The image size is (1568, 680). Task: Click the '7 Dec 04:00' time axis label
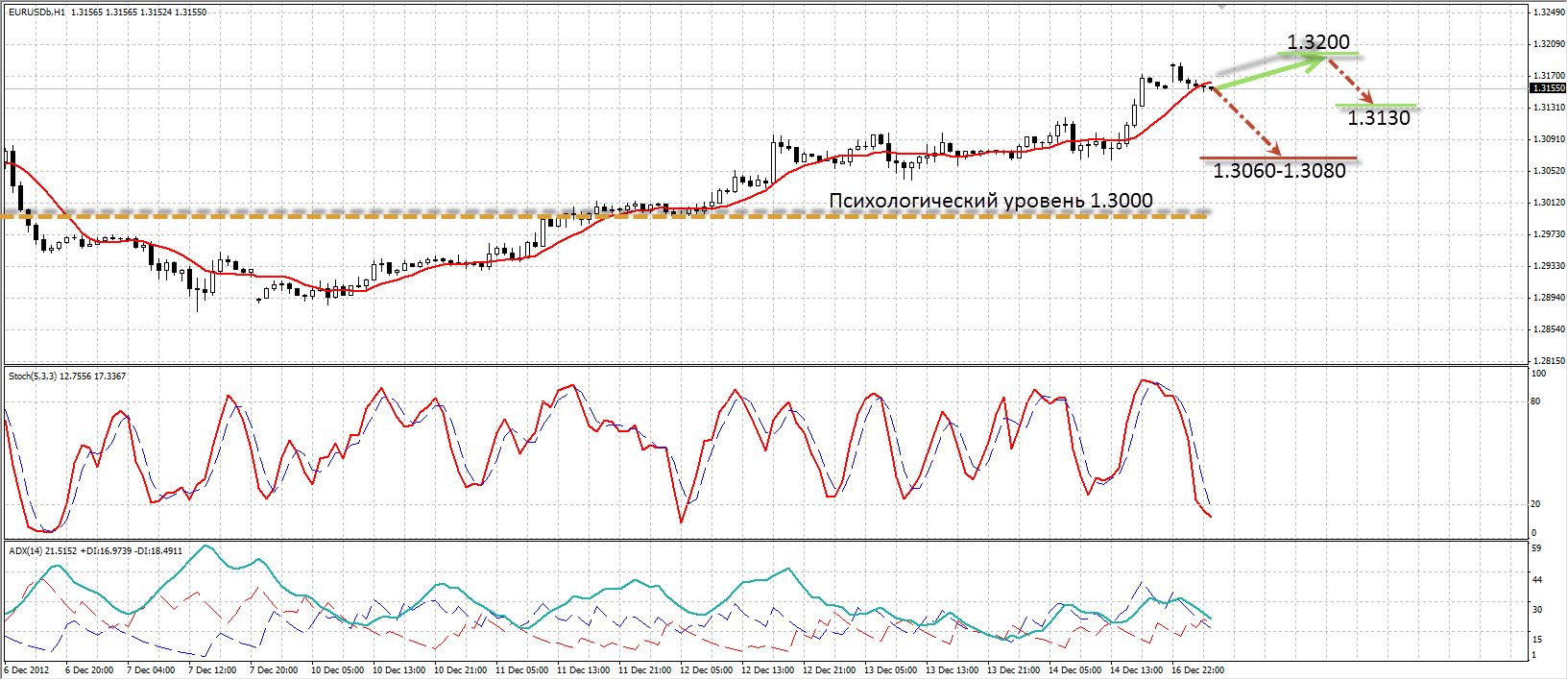pos(151,670)
